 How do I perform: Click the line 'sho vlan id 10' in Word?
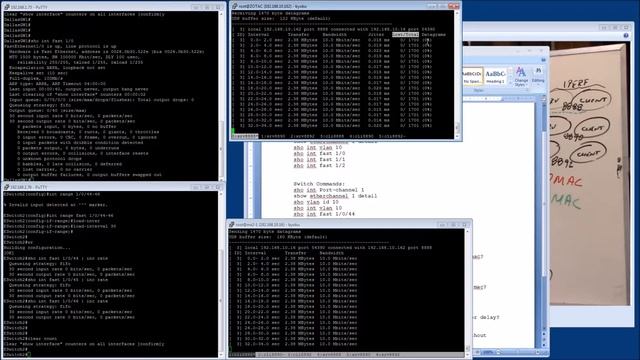tap(316, 202)
